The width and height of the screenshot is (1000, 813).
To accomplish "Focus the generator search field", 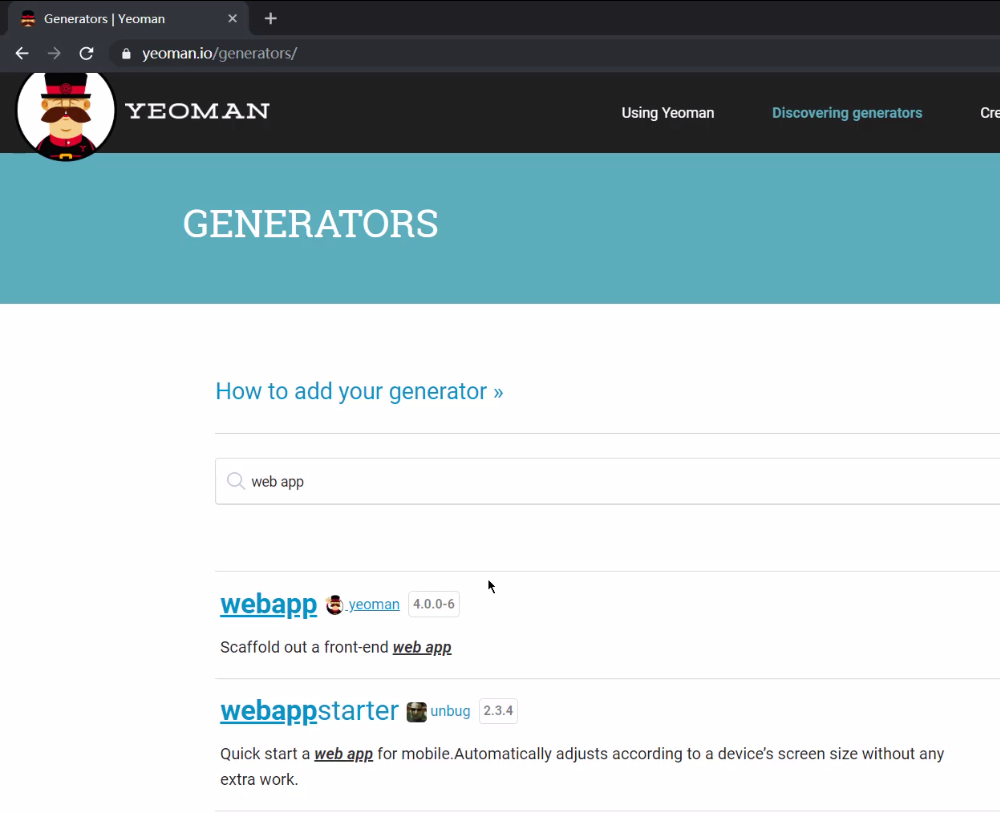I will [607, 481].
